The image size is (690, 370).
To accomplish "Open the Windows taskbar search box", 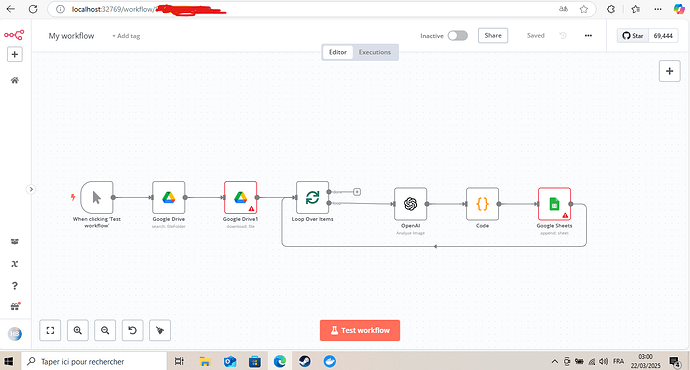I will point(94,361).
